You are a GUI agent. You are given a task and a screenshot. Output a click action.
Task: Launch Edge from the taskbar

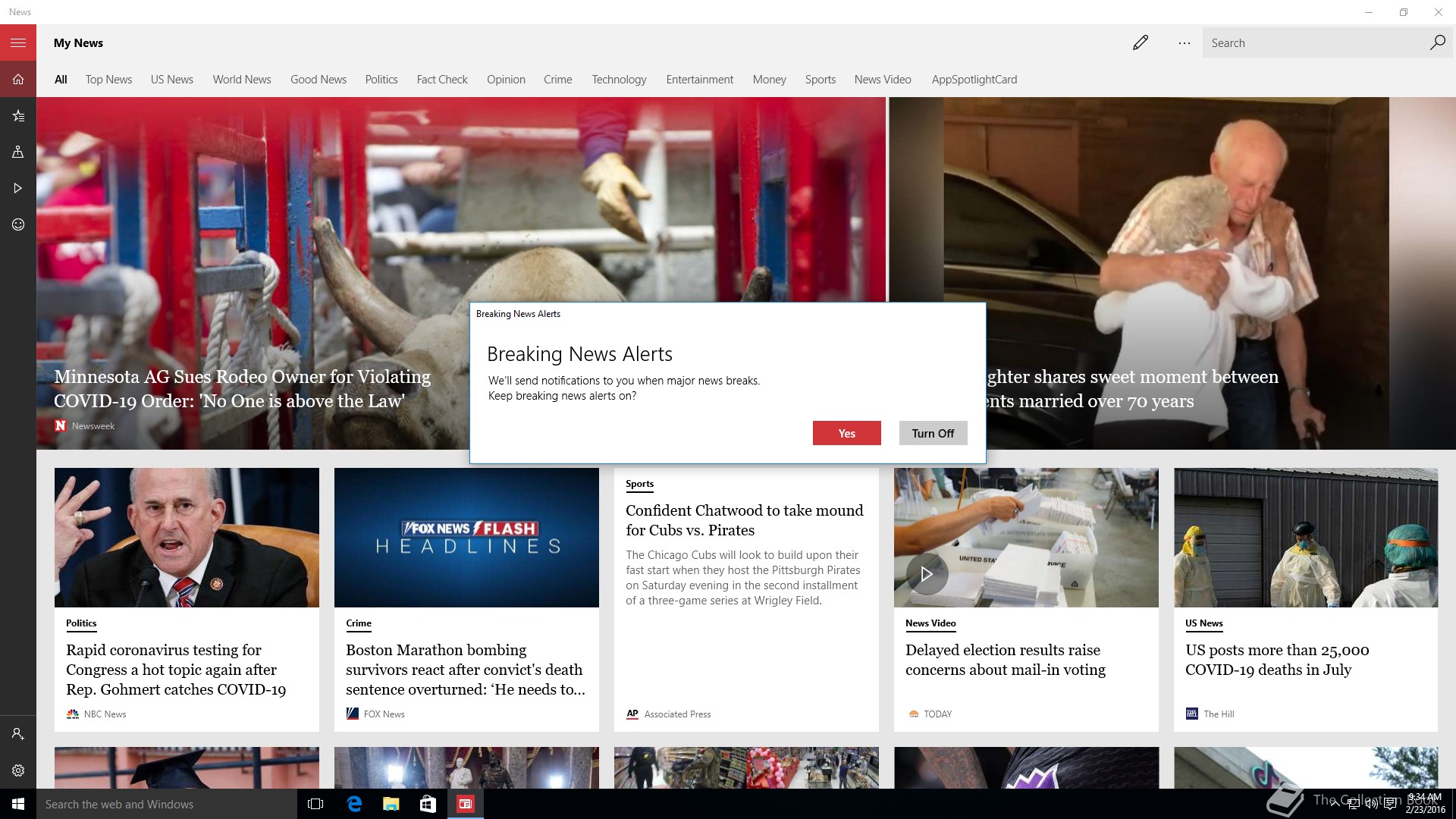353,804
